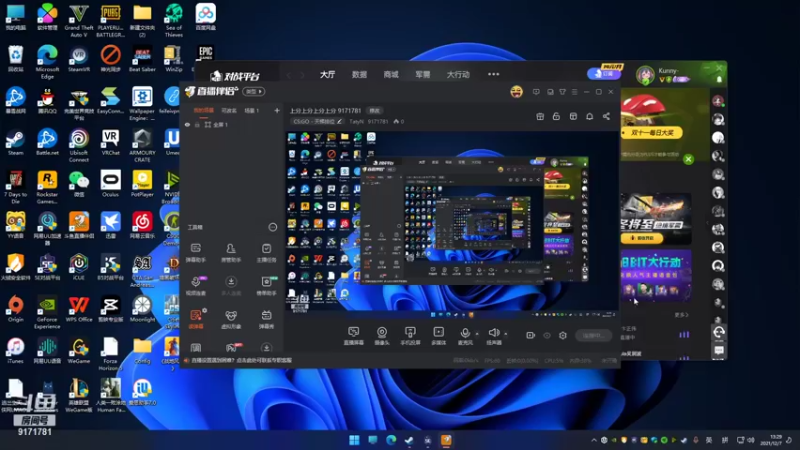Viewport: 800px width, 450px height.
Task: Open notifications bell in streaming app
Action: (x=589, y=116)
